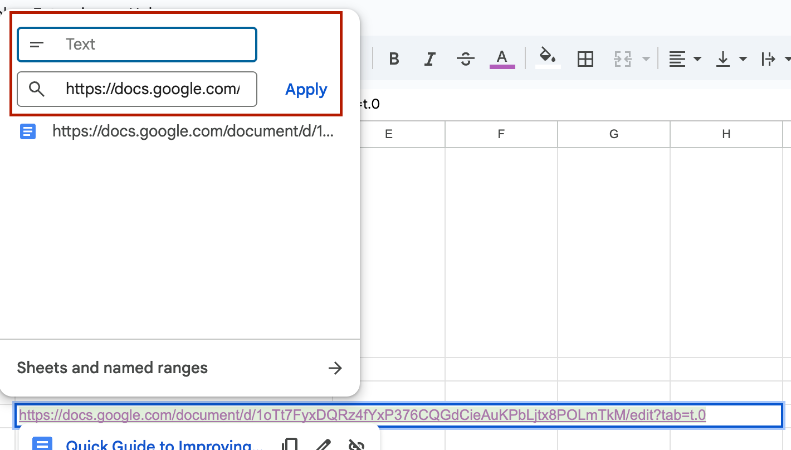This screenshot has height=450, width=791.
Task: Select column F header
Action: (501, 134)
